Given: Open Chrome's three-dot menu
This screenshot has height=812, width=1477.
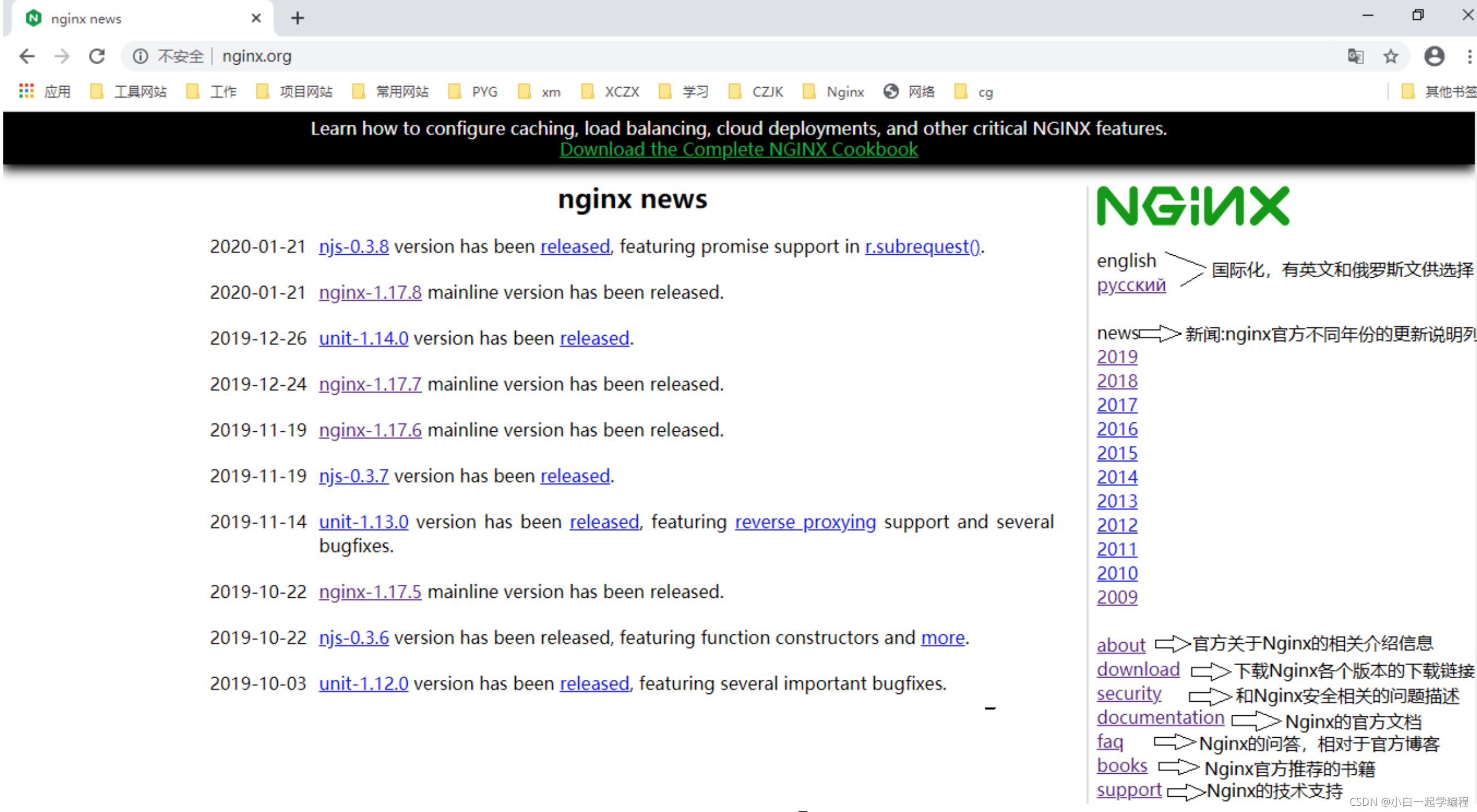Looking at the screenshot, I should tap(1469, 56).
